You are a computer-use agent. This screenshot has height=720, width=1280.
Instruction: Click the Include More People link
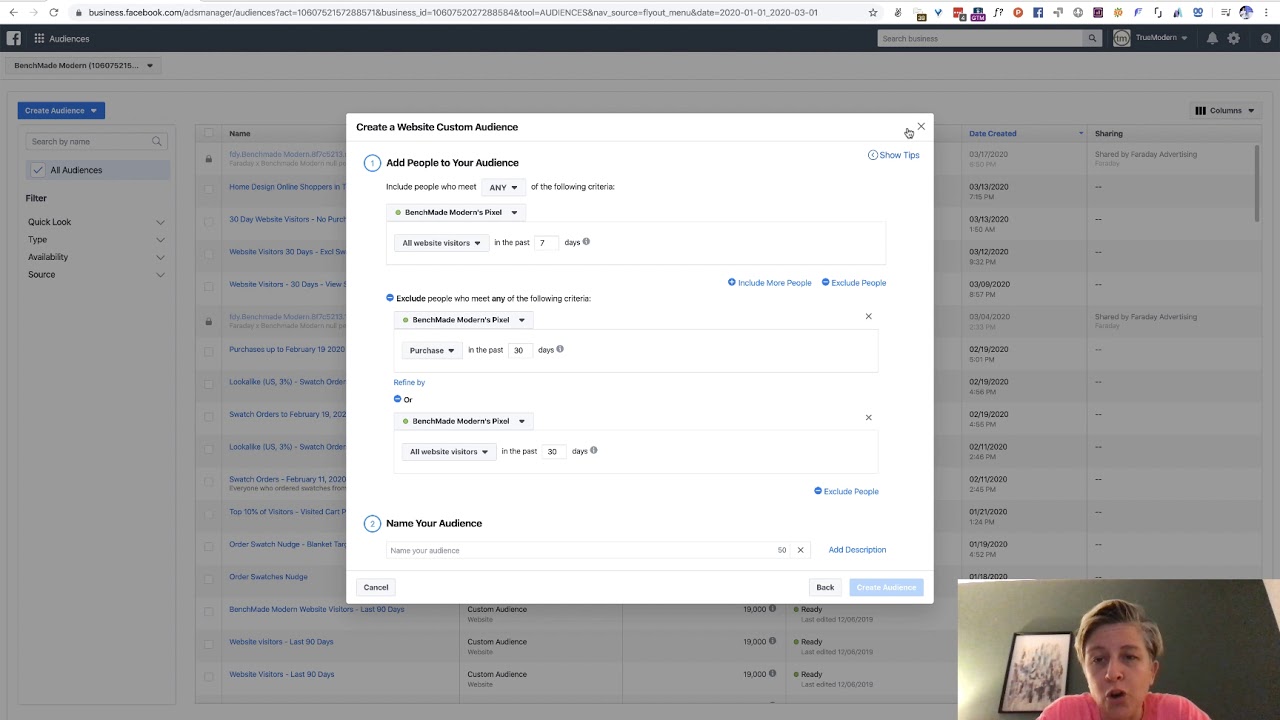[769, 283]
